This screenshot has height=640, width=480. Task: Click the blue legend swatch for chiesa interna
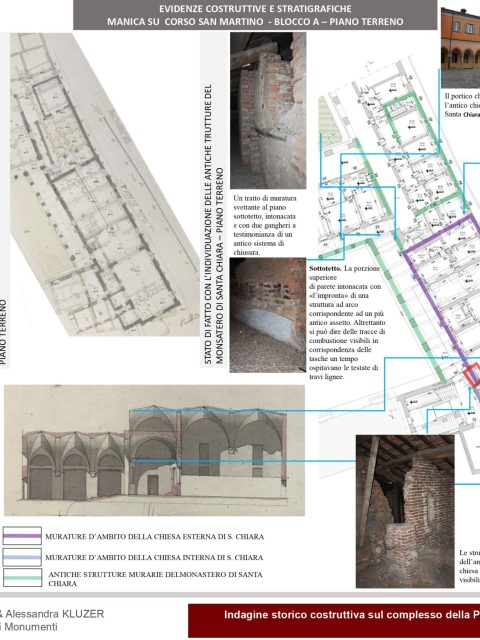(x=22, y=557)
